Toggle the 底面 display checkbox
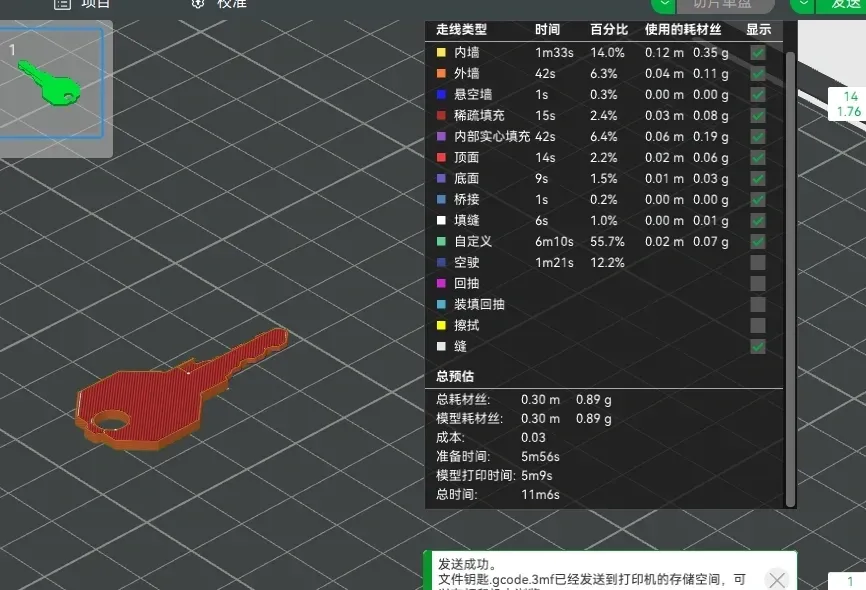The image size is (866, 590). (x=758, y=178)
